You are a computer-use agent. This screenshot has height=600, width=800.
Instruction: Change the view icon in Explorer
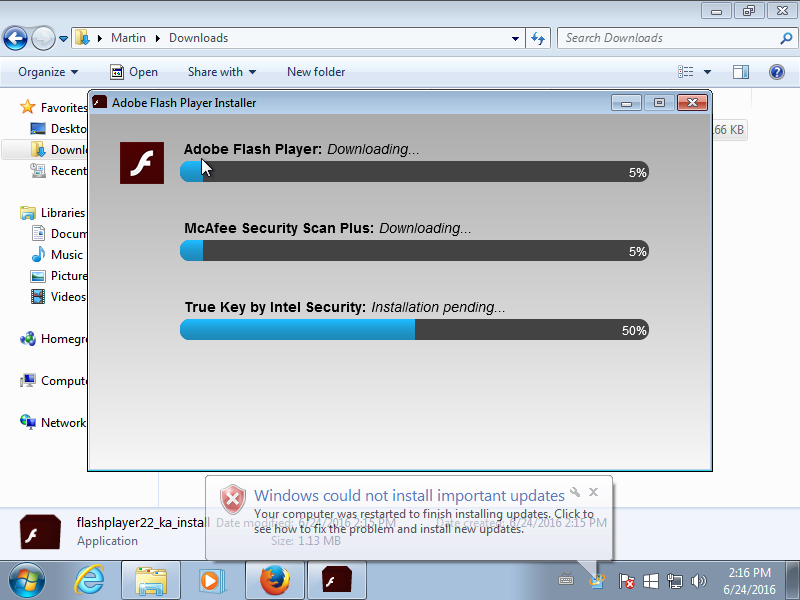pos(685,72)
